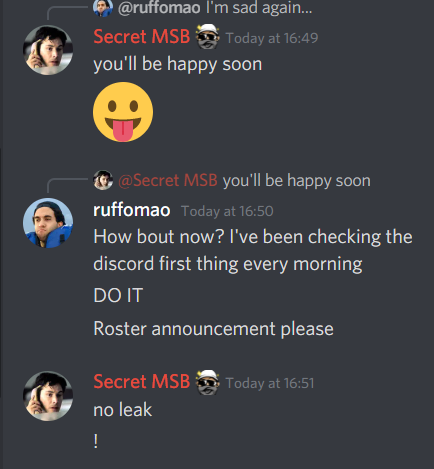Click ruffomao's profile avatar at 16:50
The height and width of the screenshot is (469, 434).
[48, 223]
